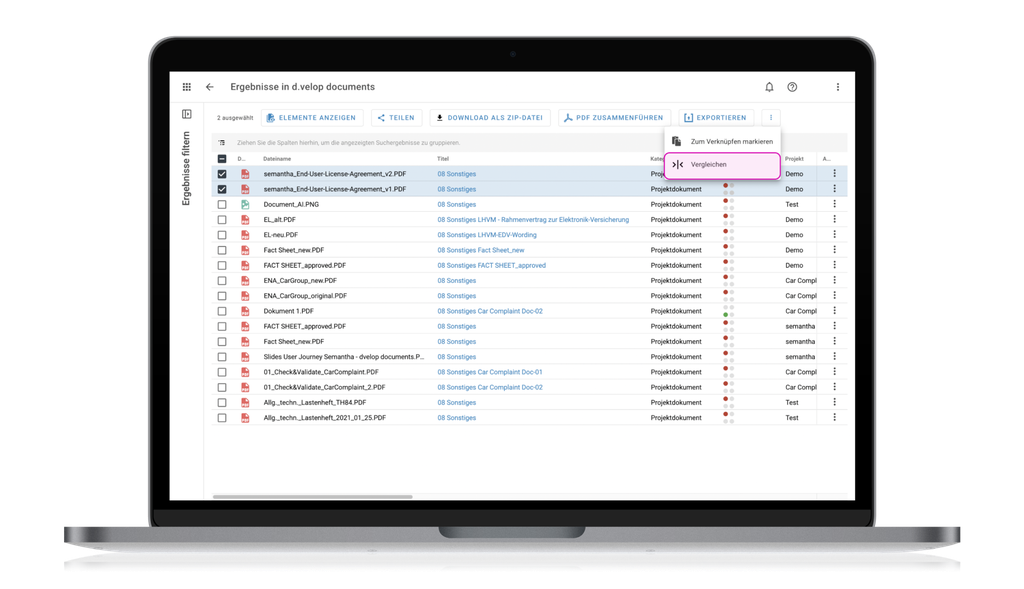The image size is (1024, 589).
Task: Click image file icon of Document_AI.PNG
Action: (x=245, y=204)
